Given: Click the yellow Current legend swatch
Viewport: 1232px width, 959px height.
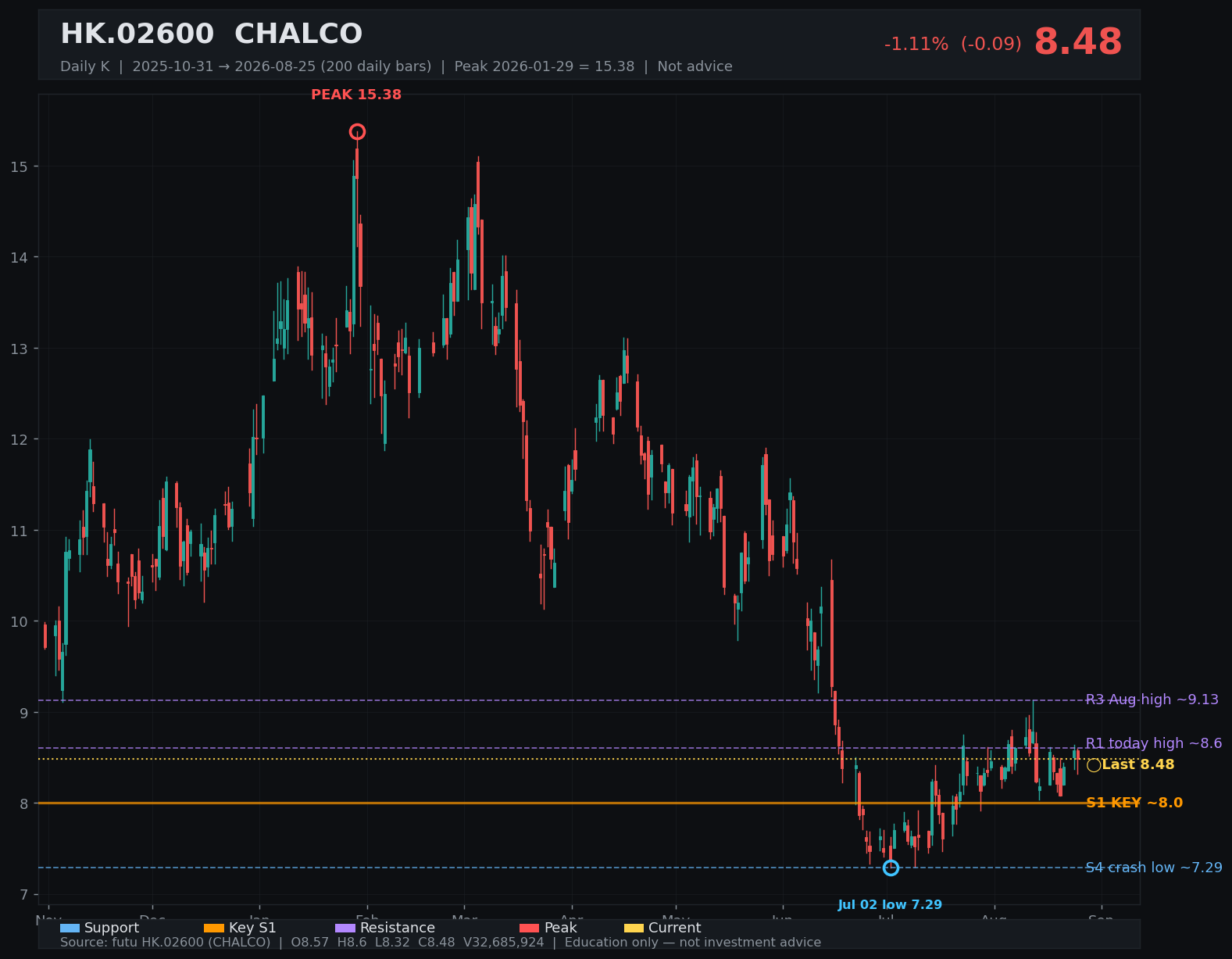Looking at the screenshot, I should 634,928.
